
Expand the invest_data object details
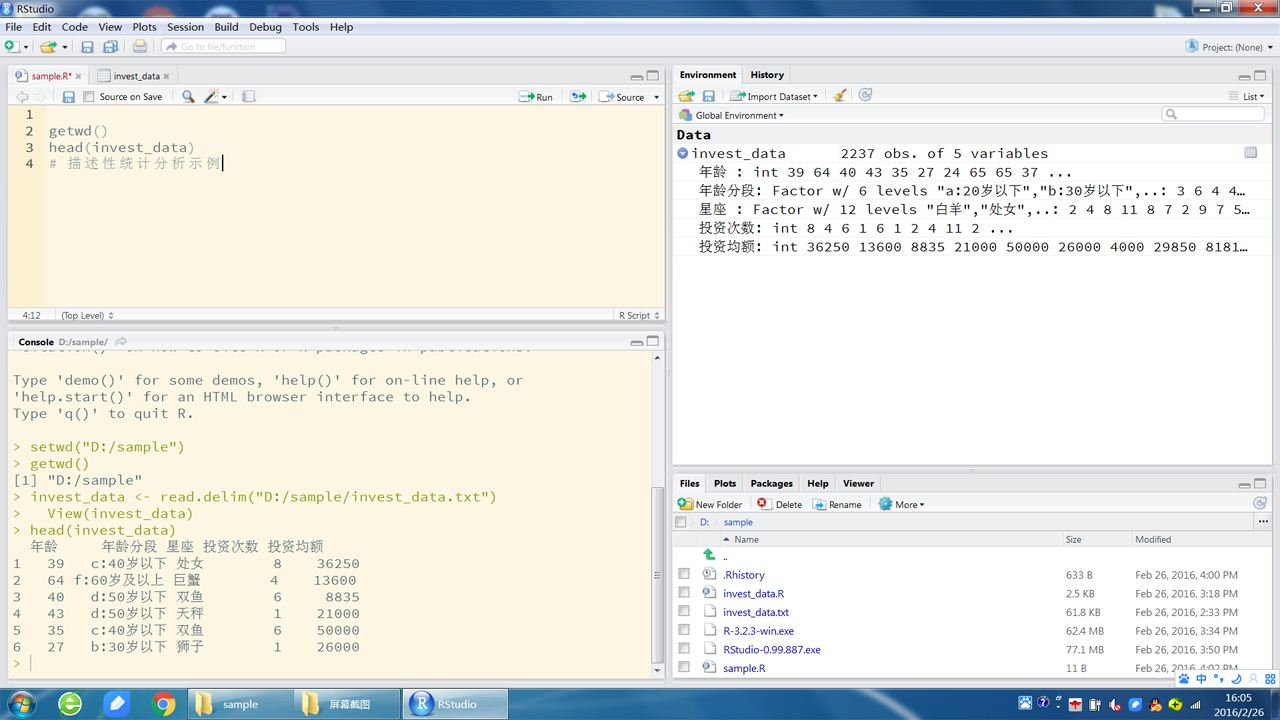click(x=682, y=153)
